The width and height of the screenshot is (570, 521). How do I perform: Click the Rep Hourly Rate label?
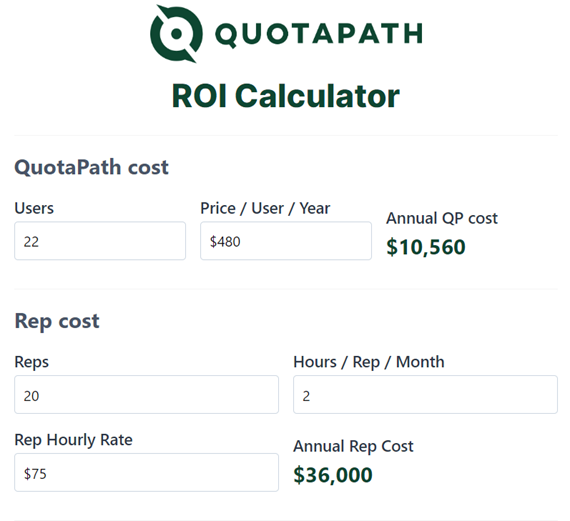(x=73, y=440)
